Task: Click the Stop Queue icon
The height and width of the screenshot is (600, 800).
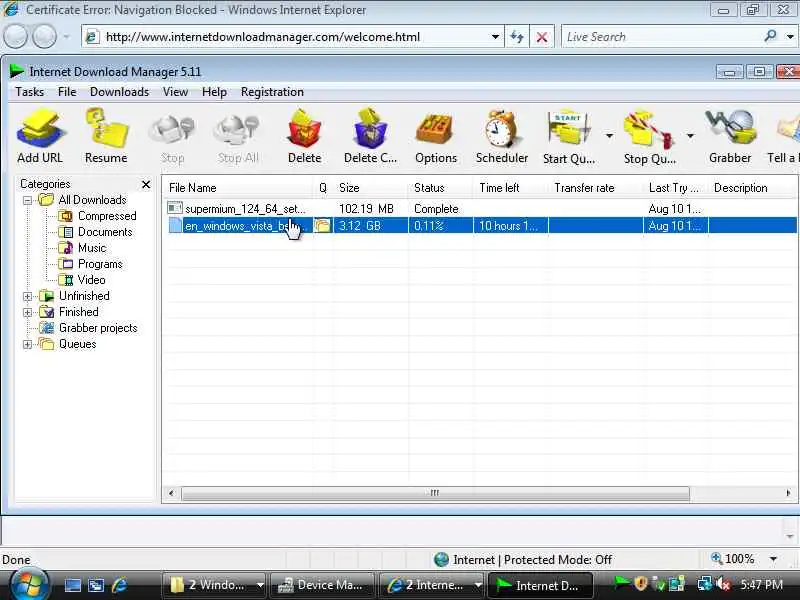Action: (x=649, y=136)
